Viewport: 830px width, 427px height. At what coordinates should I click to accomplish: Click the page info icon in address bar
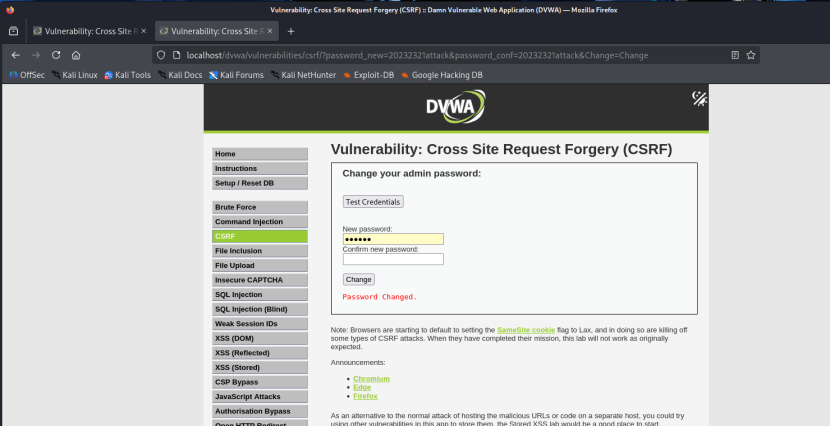177,55
